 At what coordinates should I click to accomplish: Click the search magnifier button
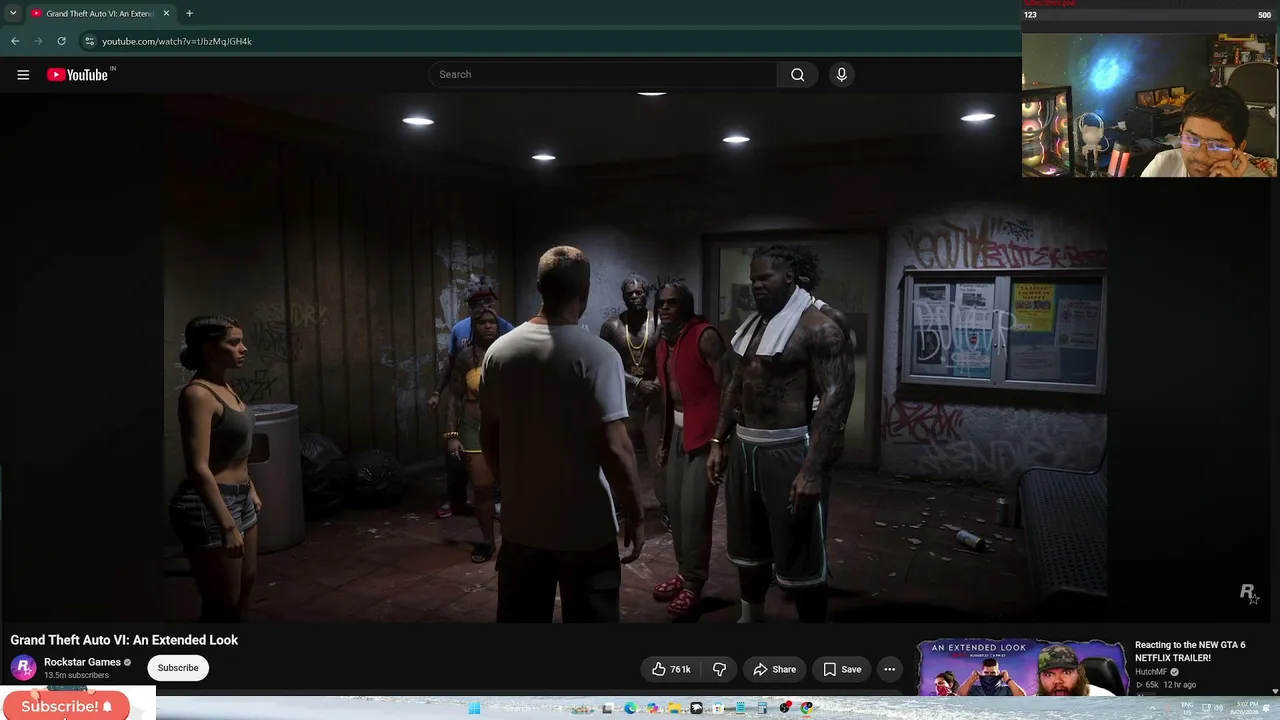click(797, 75)
